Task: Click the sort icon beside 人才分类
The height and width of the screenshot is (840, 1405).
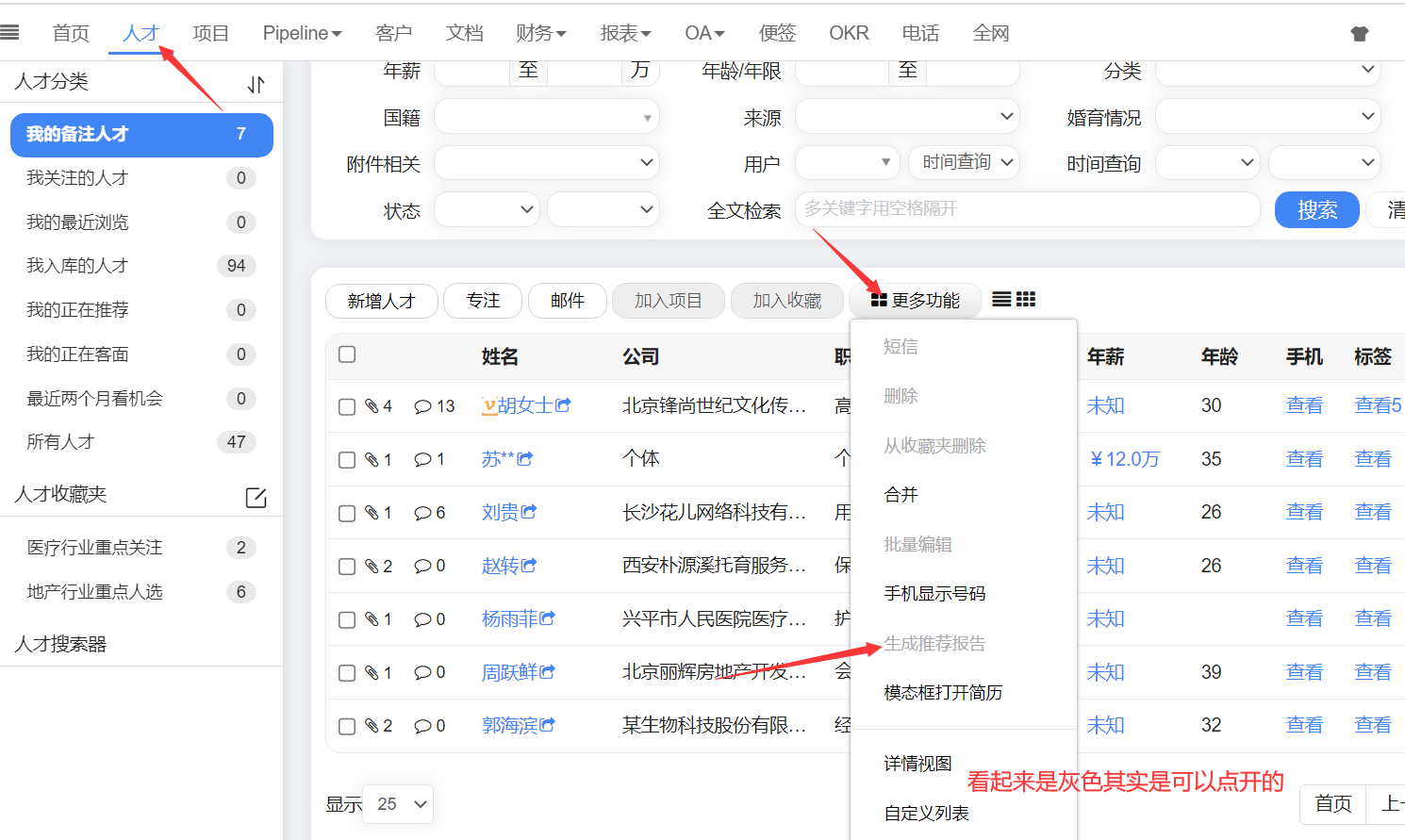Action: click(x=256, y=84)
